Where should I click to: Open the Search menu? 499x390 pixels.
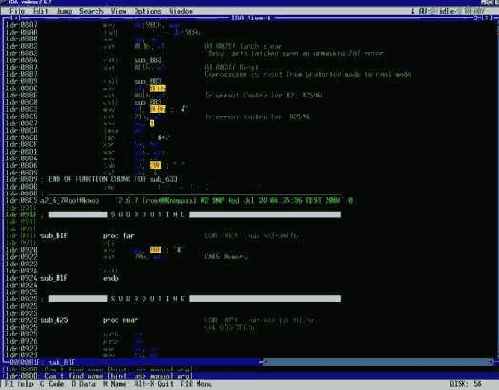[91, 11]
